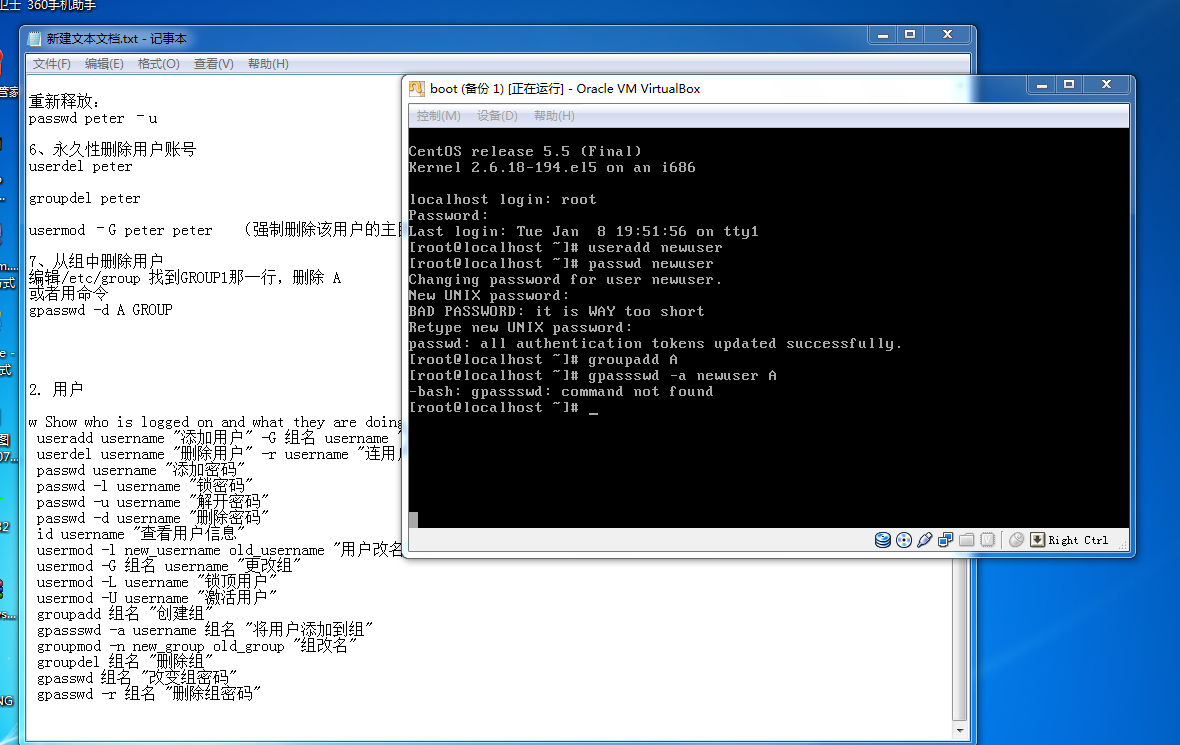Click the 'groupadd 组名' line in Notepad
Image resolution: width=1180 pixels, height=745 pixels.
pyautogui.click(x=125, y=613)
